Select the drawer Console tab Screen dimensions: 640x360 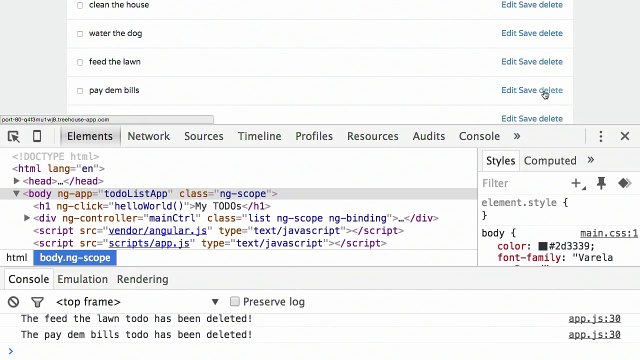[29, 279]
